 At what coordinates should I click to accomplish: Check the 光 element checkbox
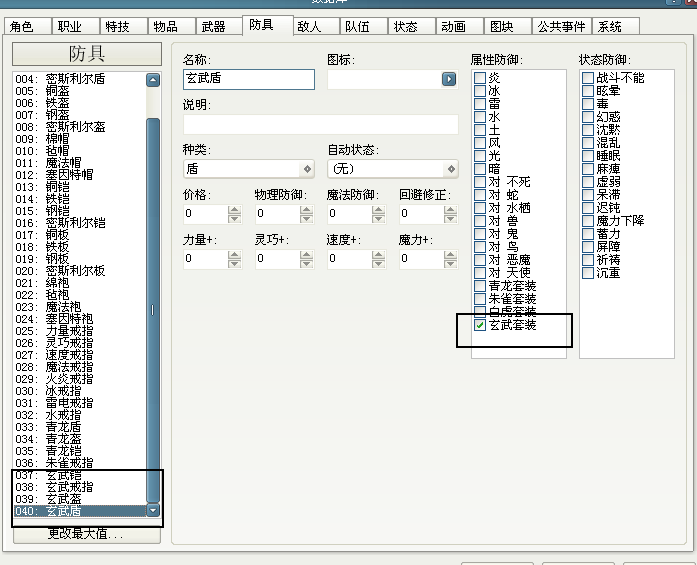click(480, 156)
